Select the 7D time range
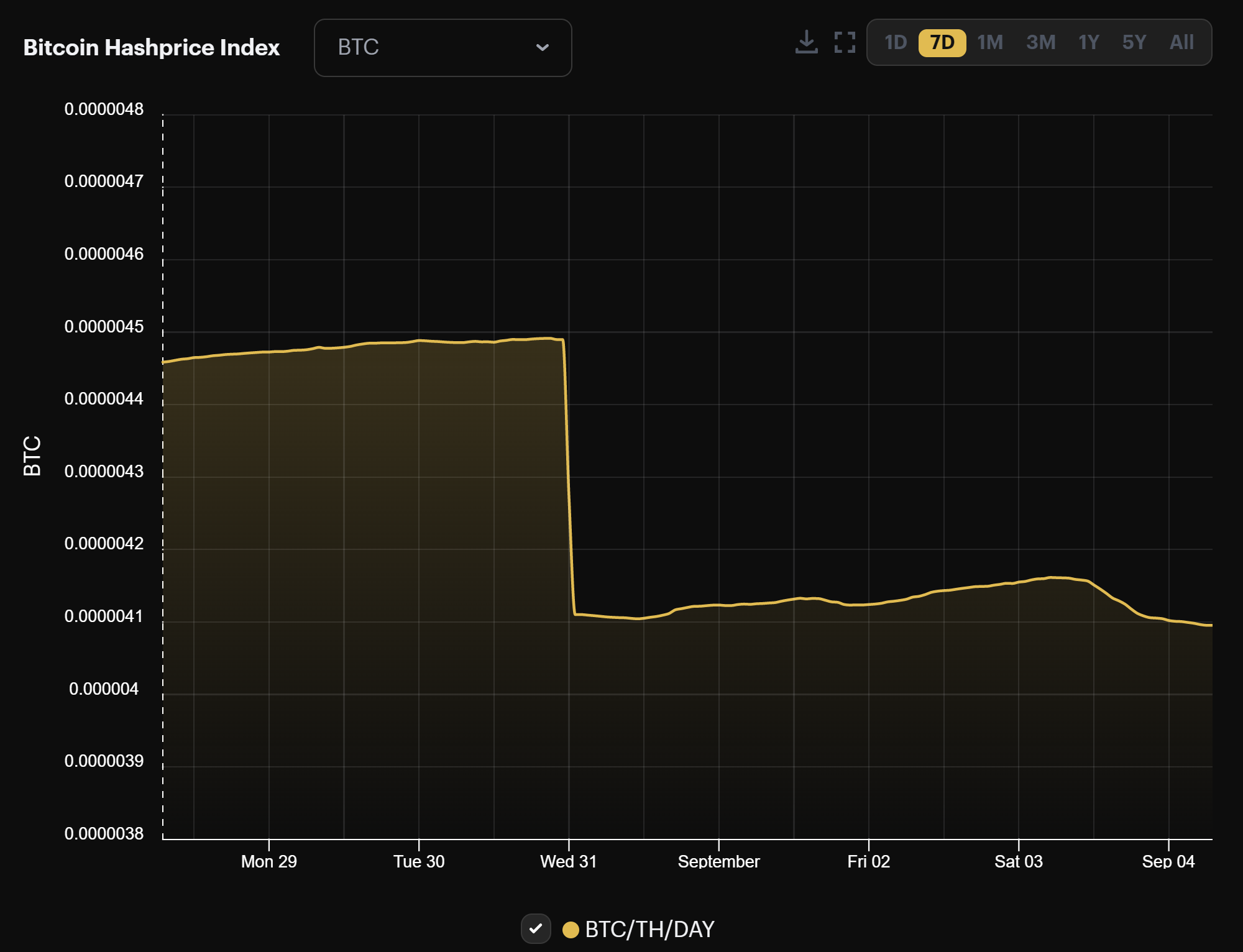 point(942,42)
